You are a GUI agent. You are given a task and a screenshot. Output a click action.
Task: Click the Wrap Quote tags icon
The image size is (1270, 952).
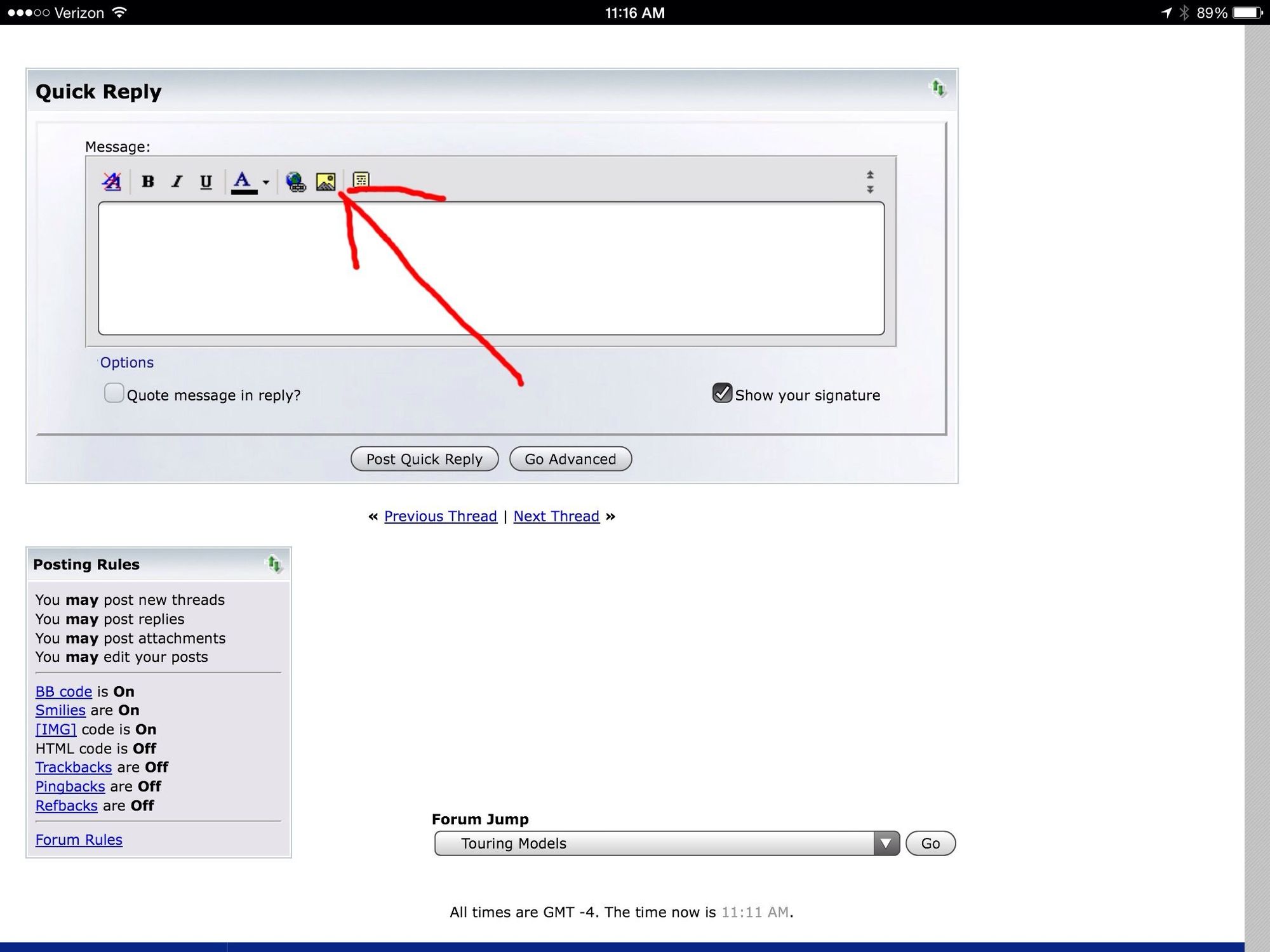361,180
